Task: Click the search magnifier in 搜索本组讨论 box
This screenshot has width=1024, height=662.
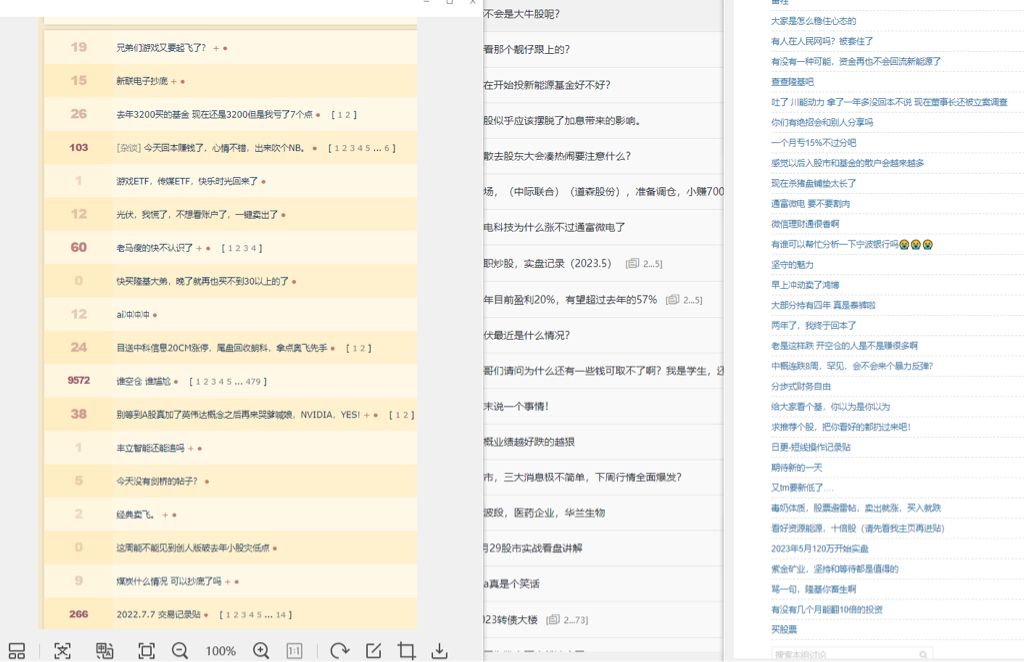Action: point(923,655)
